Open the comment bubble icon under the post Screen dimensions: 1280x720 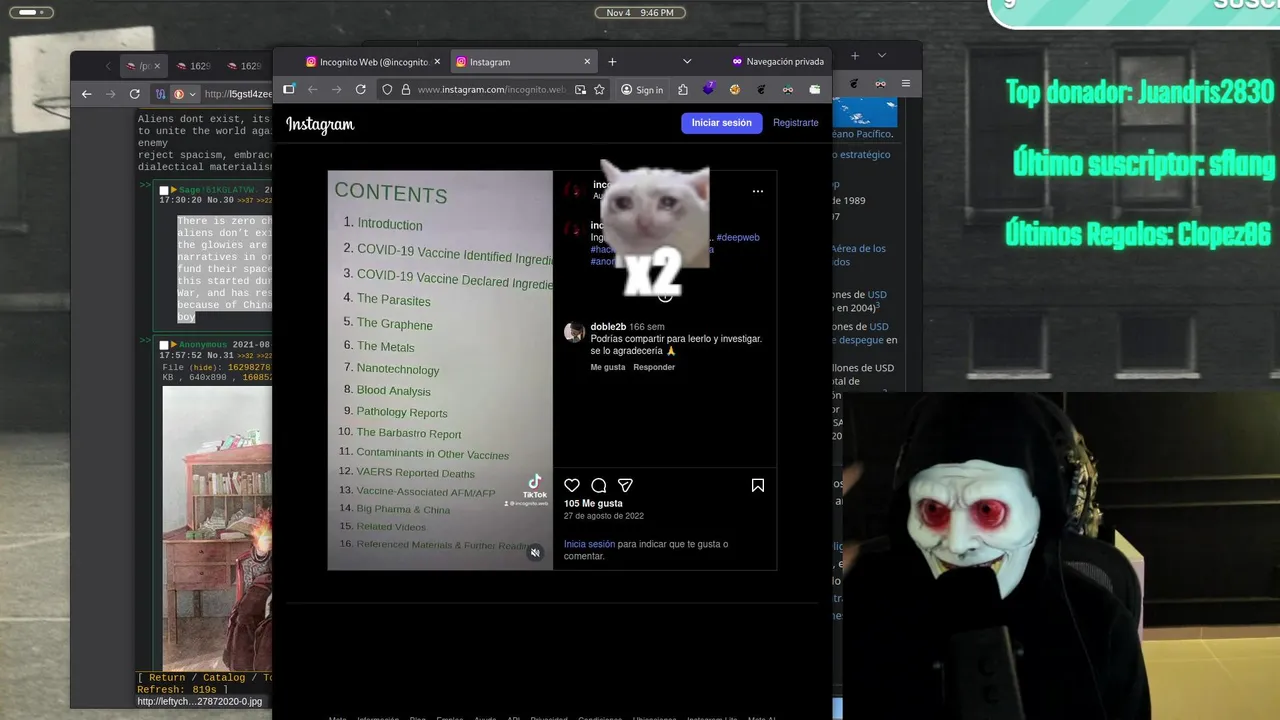click(x=598, y=485)
